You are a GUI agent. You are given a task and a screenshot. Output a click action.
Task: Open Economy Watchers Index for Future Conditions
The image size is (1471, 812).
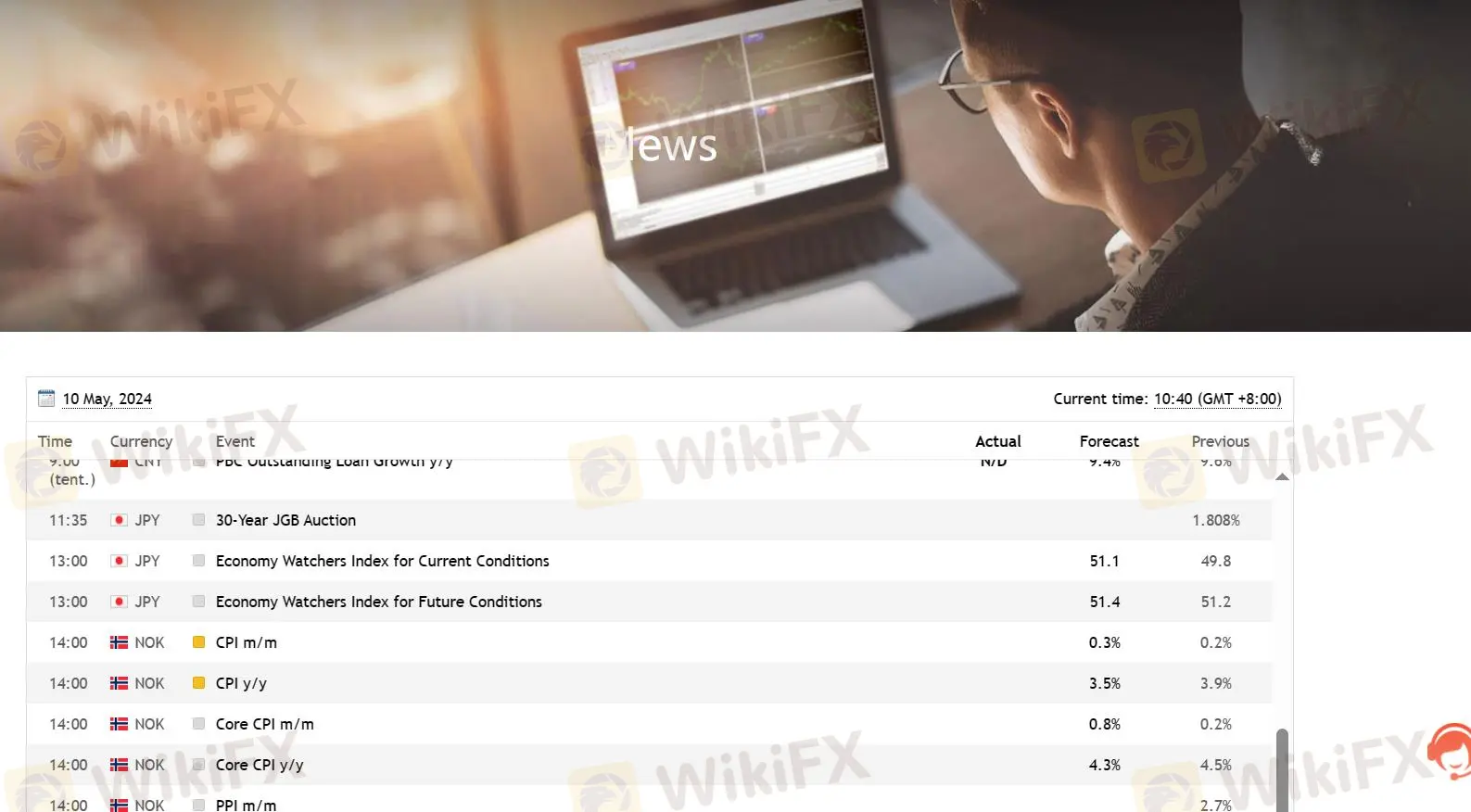pyautogui.click(x=378, y=602)
